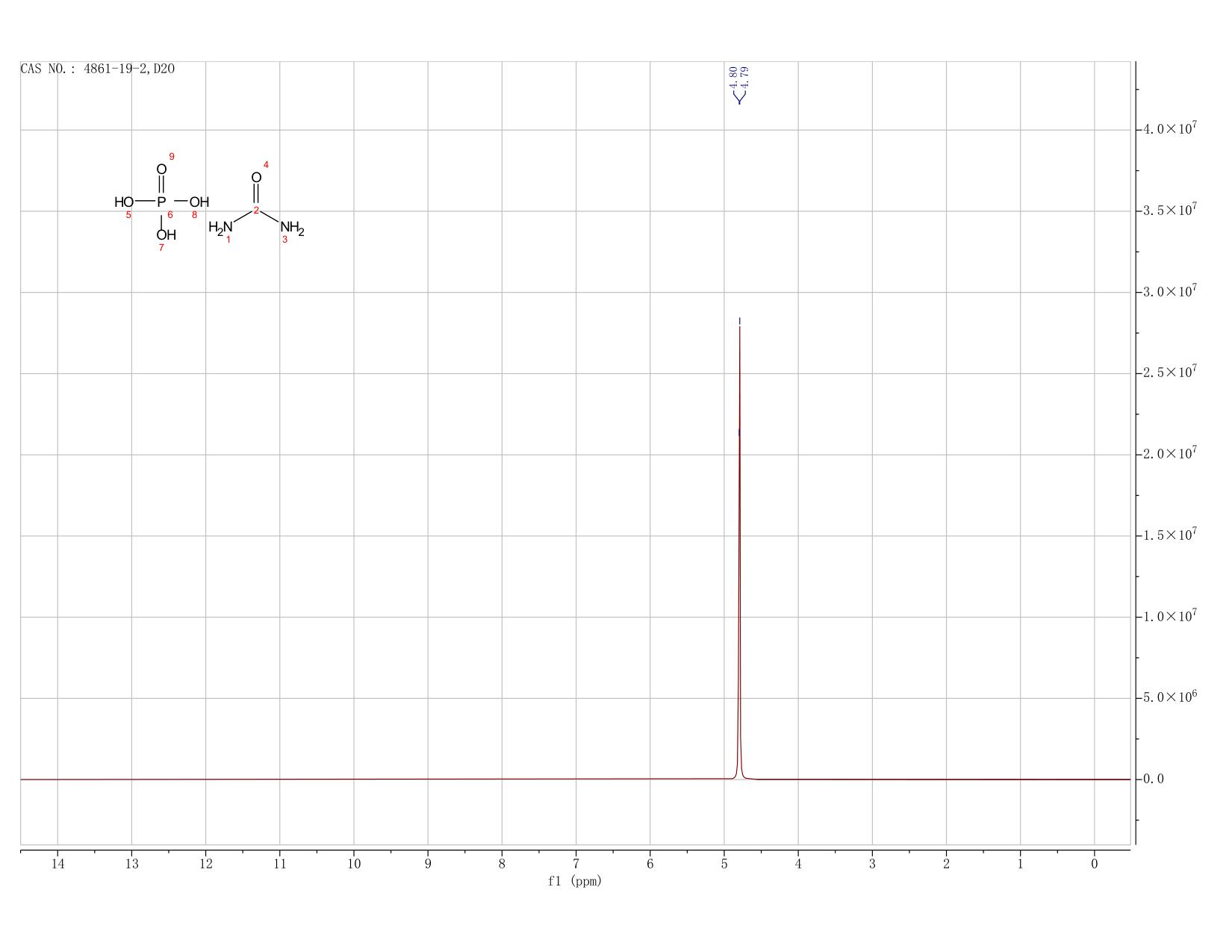Click the OH group numbered 8
Screen dimensions: 1232x952
click(199, 202)
